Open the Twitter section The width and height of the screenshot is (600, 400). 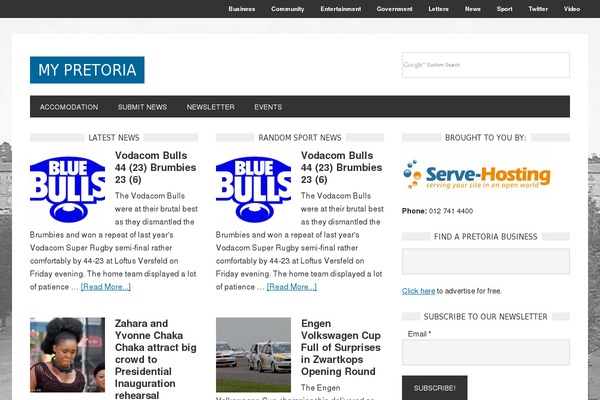point(538,9)
